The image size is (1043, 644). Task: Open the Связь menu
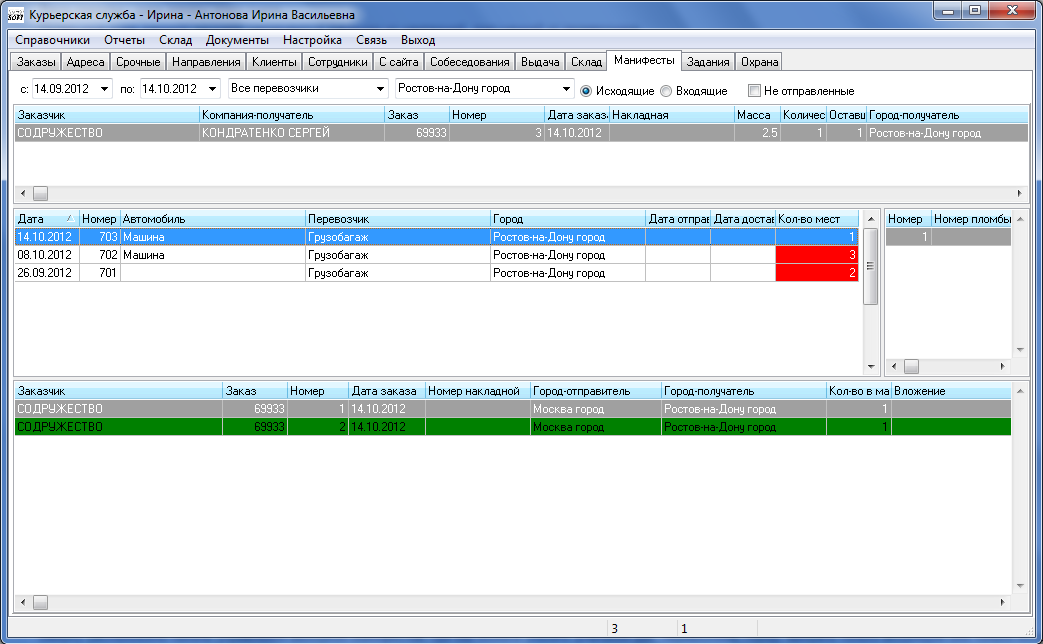click(x=371, y=40)
